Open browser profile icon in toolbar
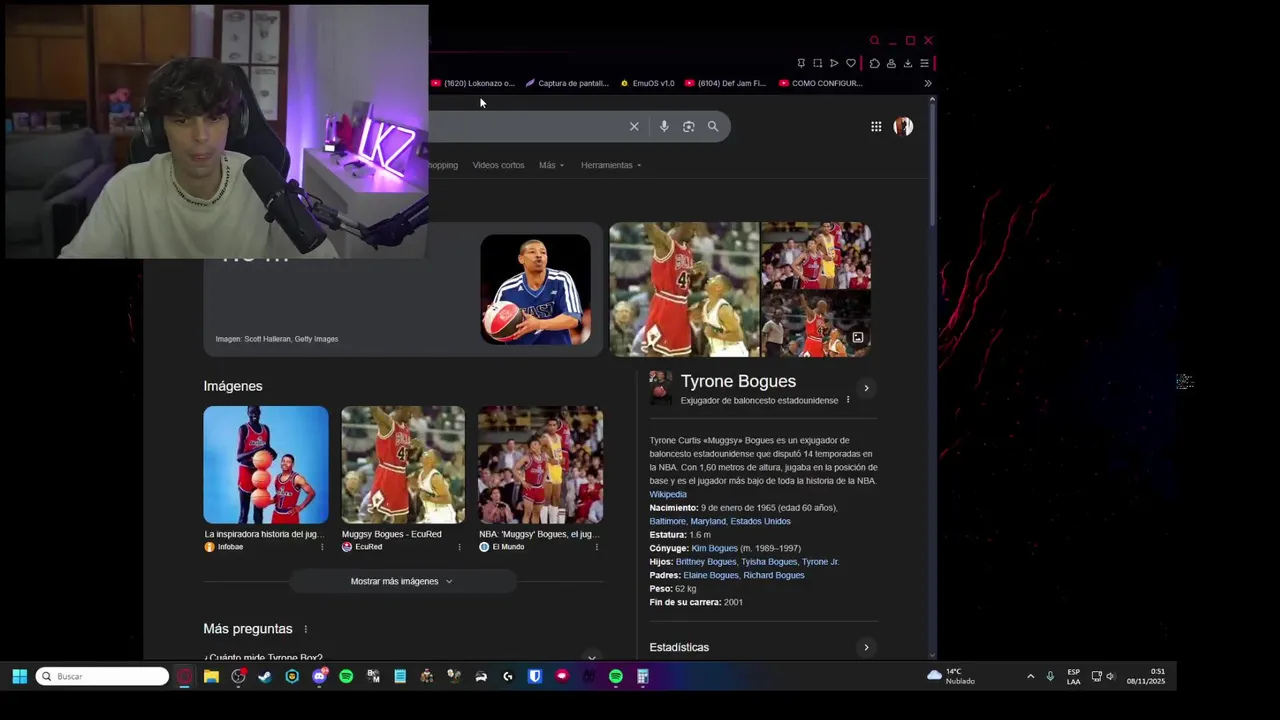 tap(891, 63)
